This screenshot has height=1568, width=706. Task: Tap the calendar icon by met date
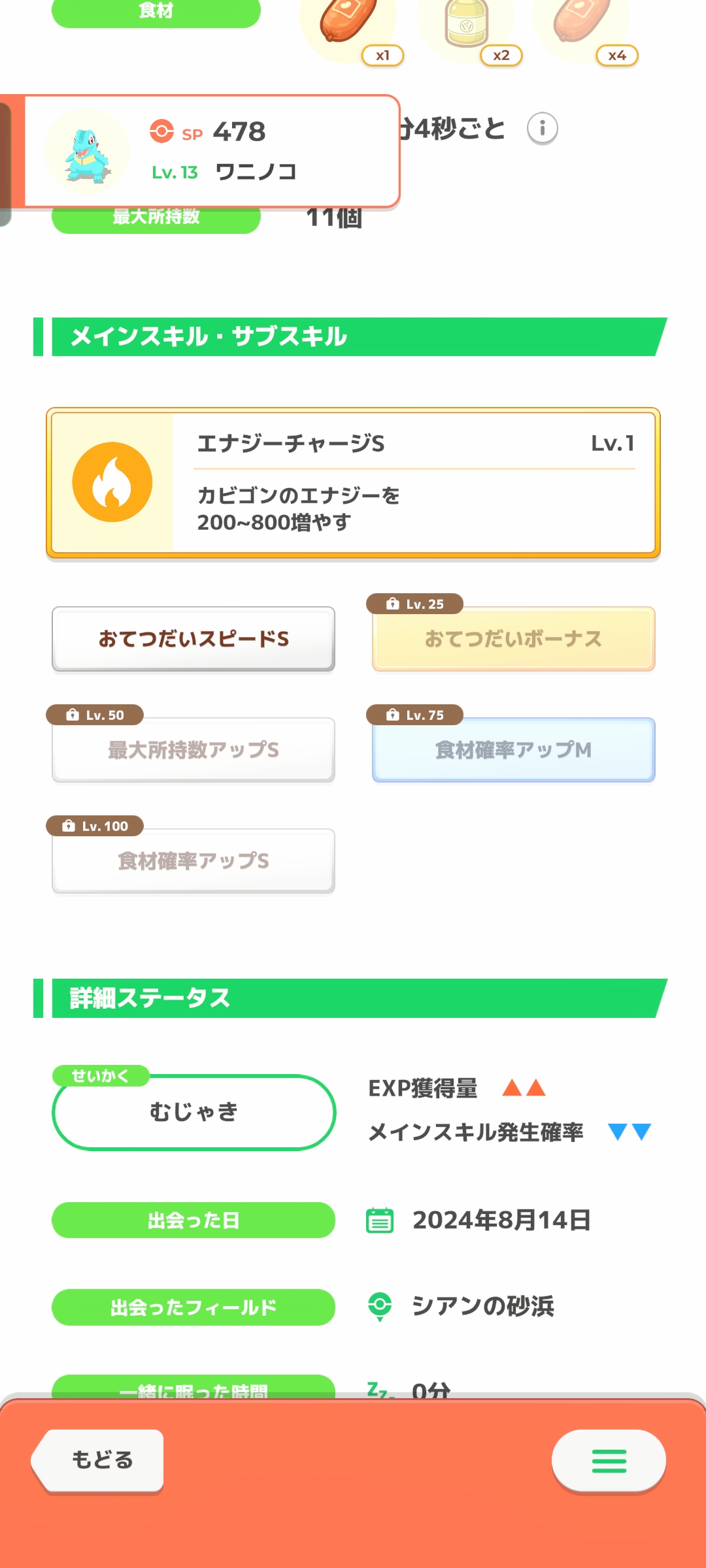click(x=380, y=1220)
